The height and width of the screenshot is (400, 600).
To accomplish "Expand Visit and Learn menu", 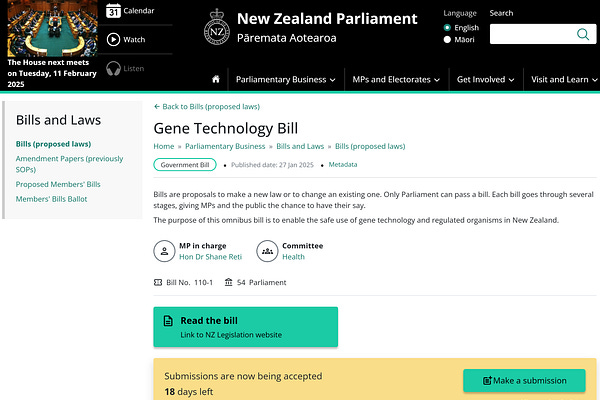I will point(564,80).
